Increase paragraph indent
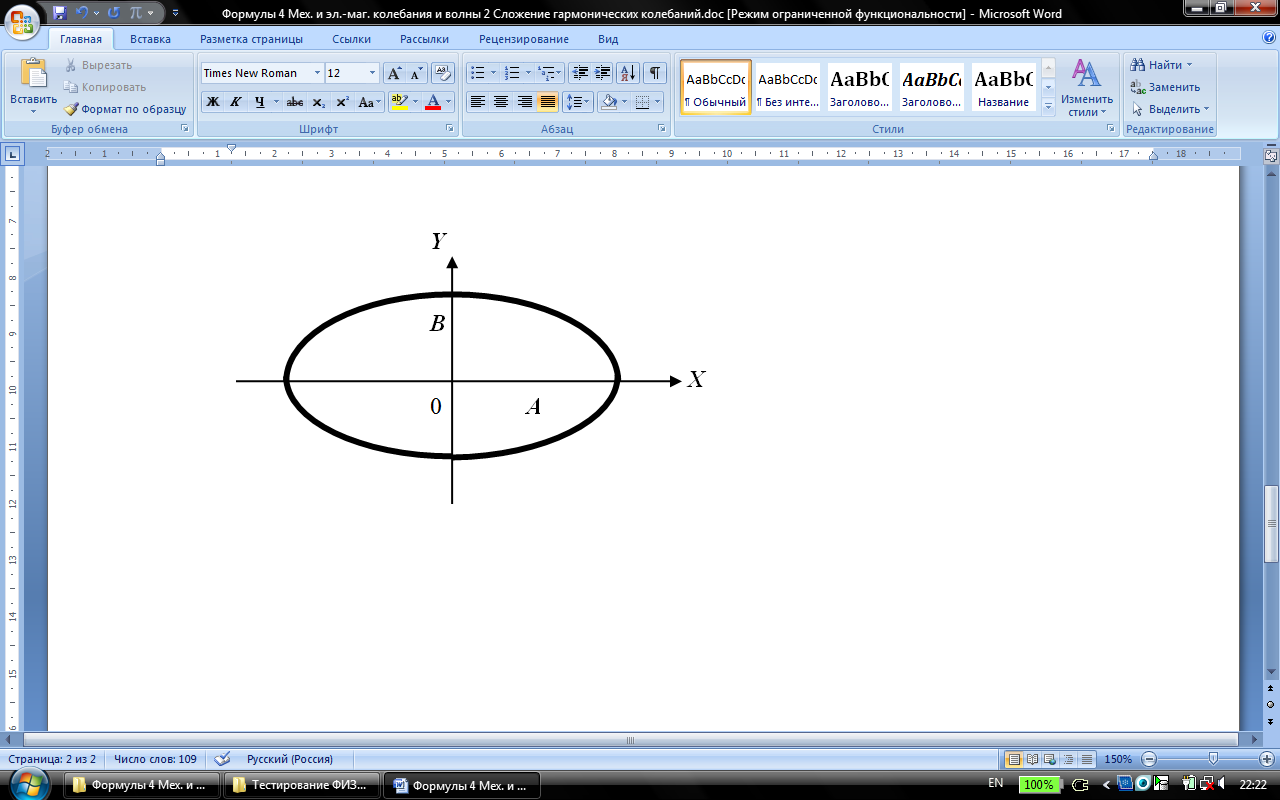The width and height of the screenshot is (1280, 800). pos(603,73)
